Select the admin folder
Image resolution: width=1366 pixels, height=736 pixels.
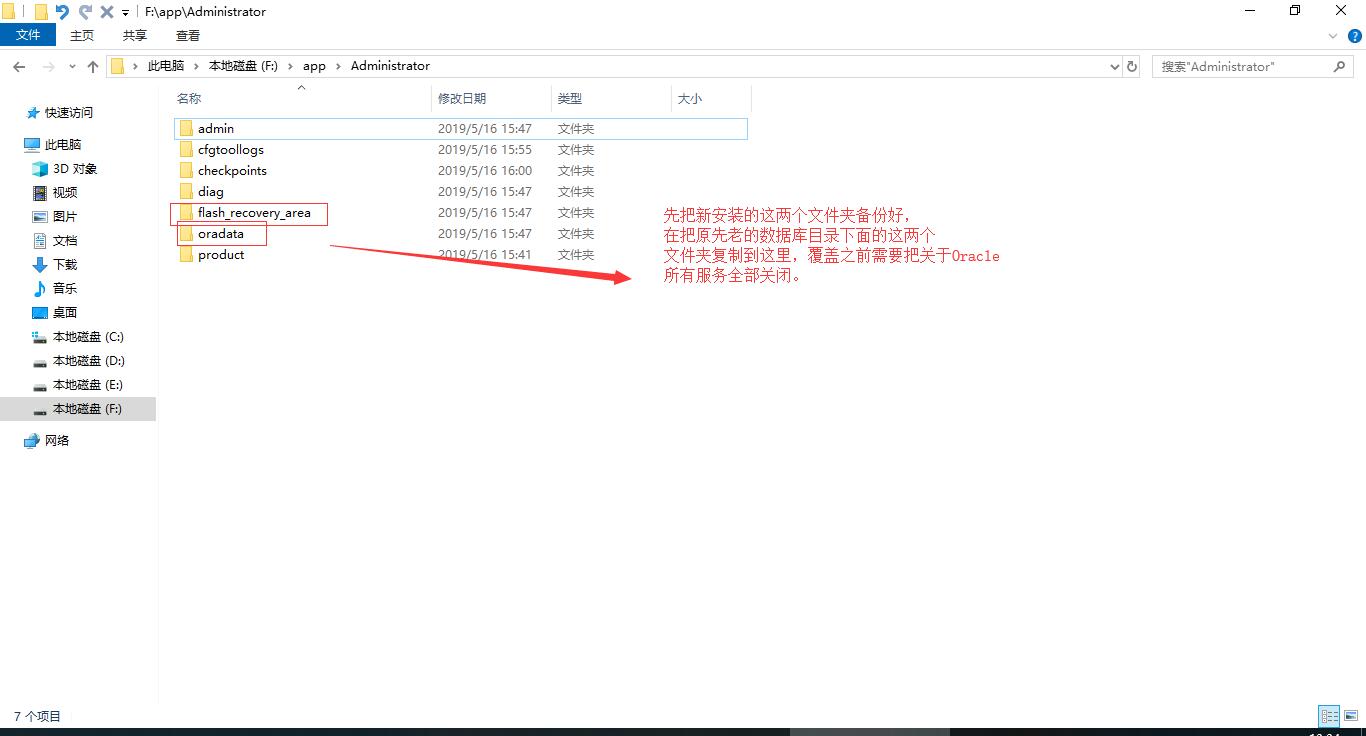pos(460,128)
